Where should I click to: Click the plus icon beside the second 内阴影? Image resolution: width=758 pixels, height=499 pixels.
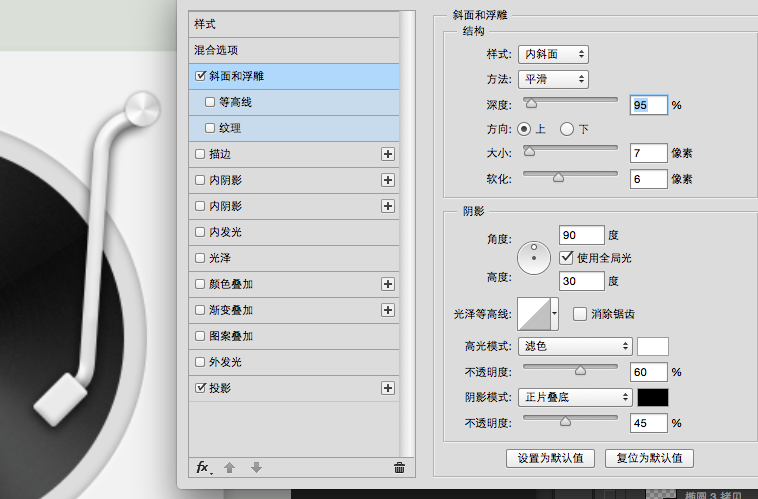tap(388, 206)
